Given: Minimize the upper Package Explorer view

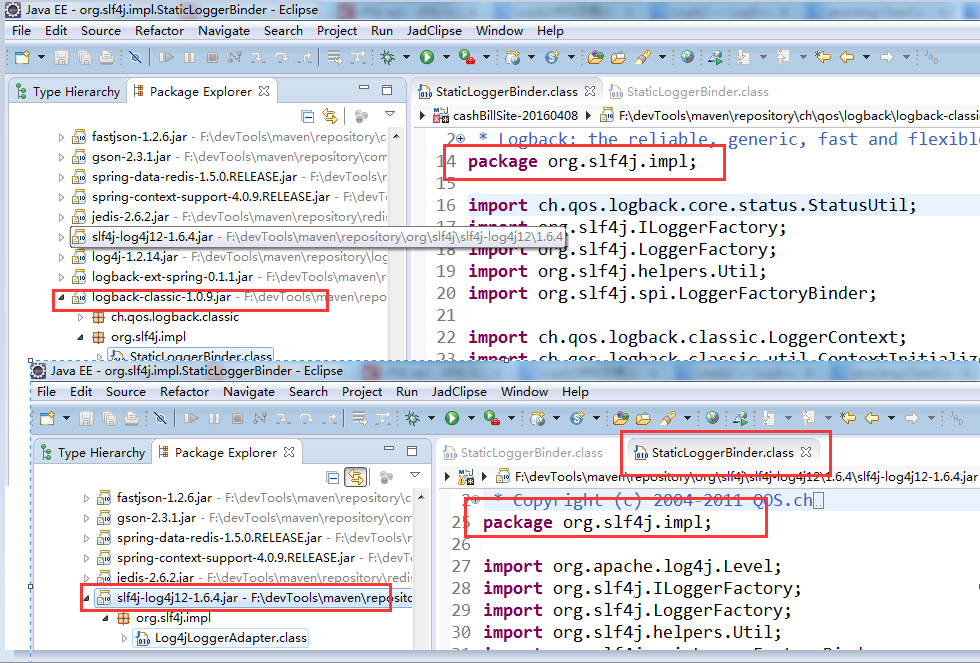Looking at the screenshot, I should pyautogui.click(x=364, y=88).
